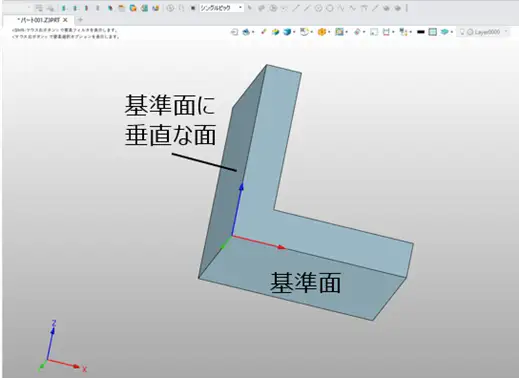Click the red X axis arrow on the model origin

click(258, 242)
